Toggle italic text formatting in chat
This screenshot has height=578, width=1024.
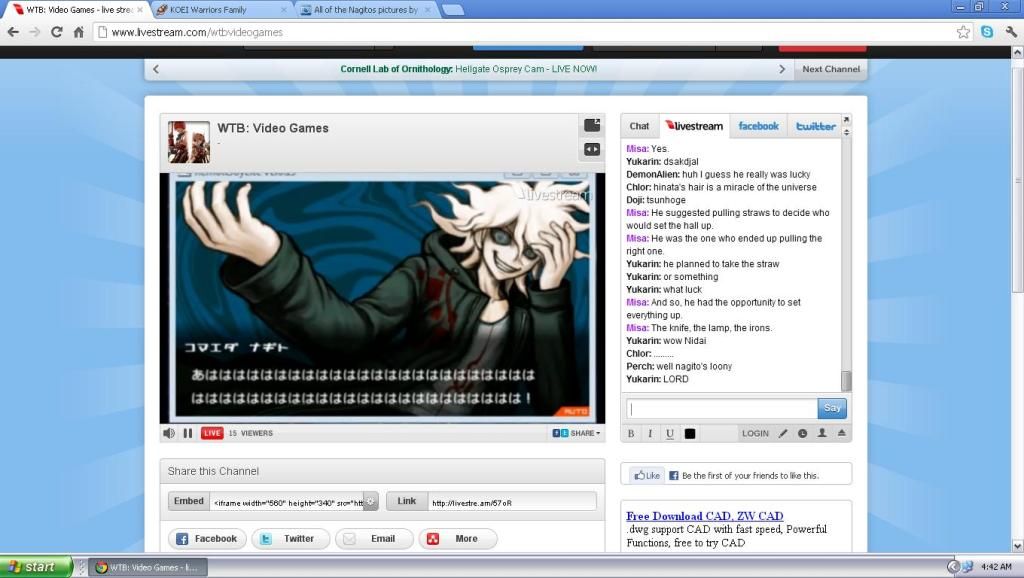point(650,433)
